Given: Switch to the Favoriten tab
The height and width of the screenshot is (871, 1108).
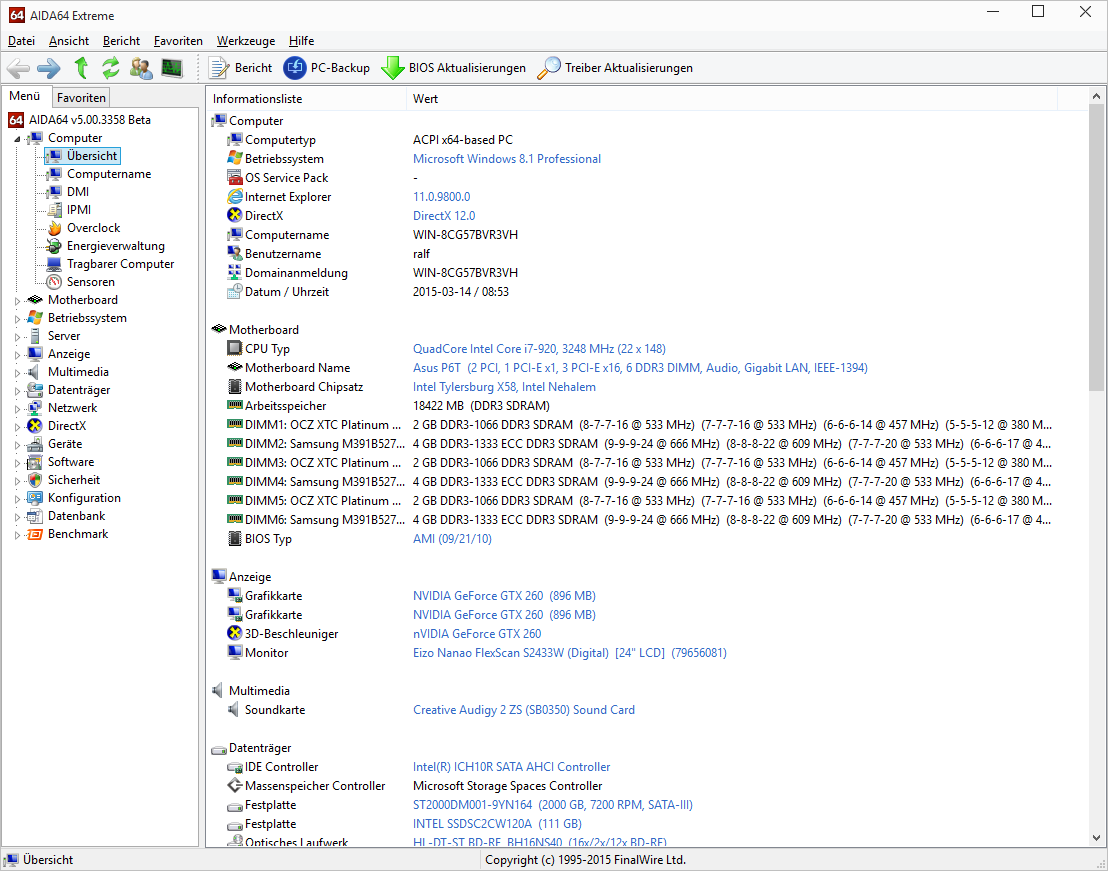Looking at the screenshot, I should pos(81,97).
